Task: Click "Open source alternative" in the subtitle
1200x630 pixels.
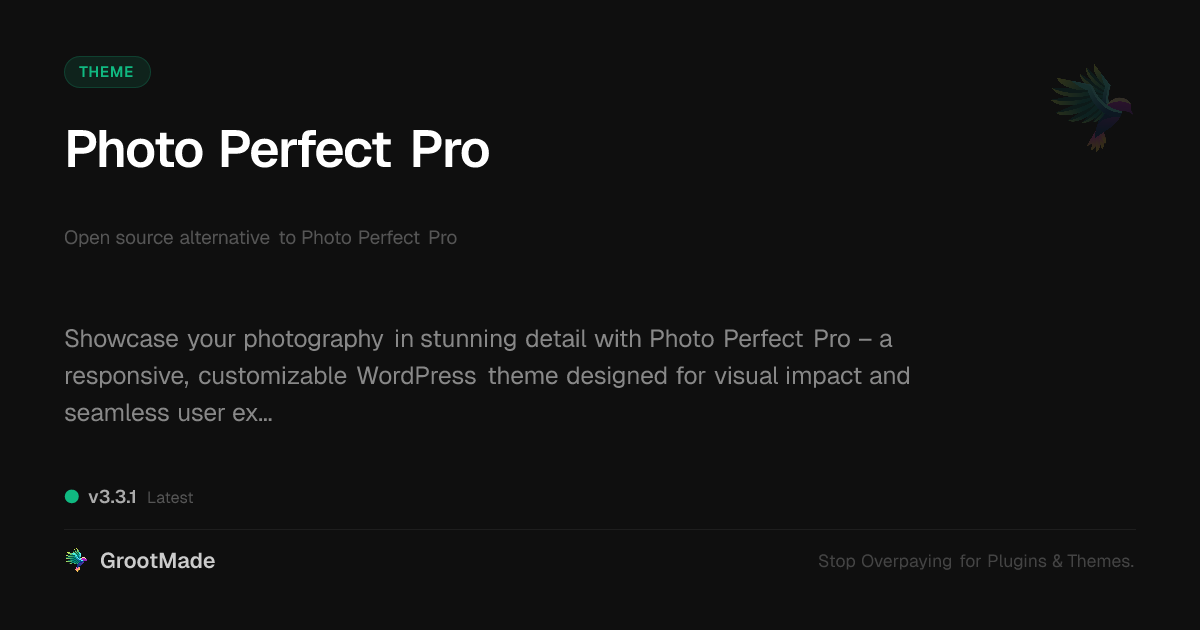Action: (x=167, y=238)
